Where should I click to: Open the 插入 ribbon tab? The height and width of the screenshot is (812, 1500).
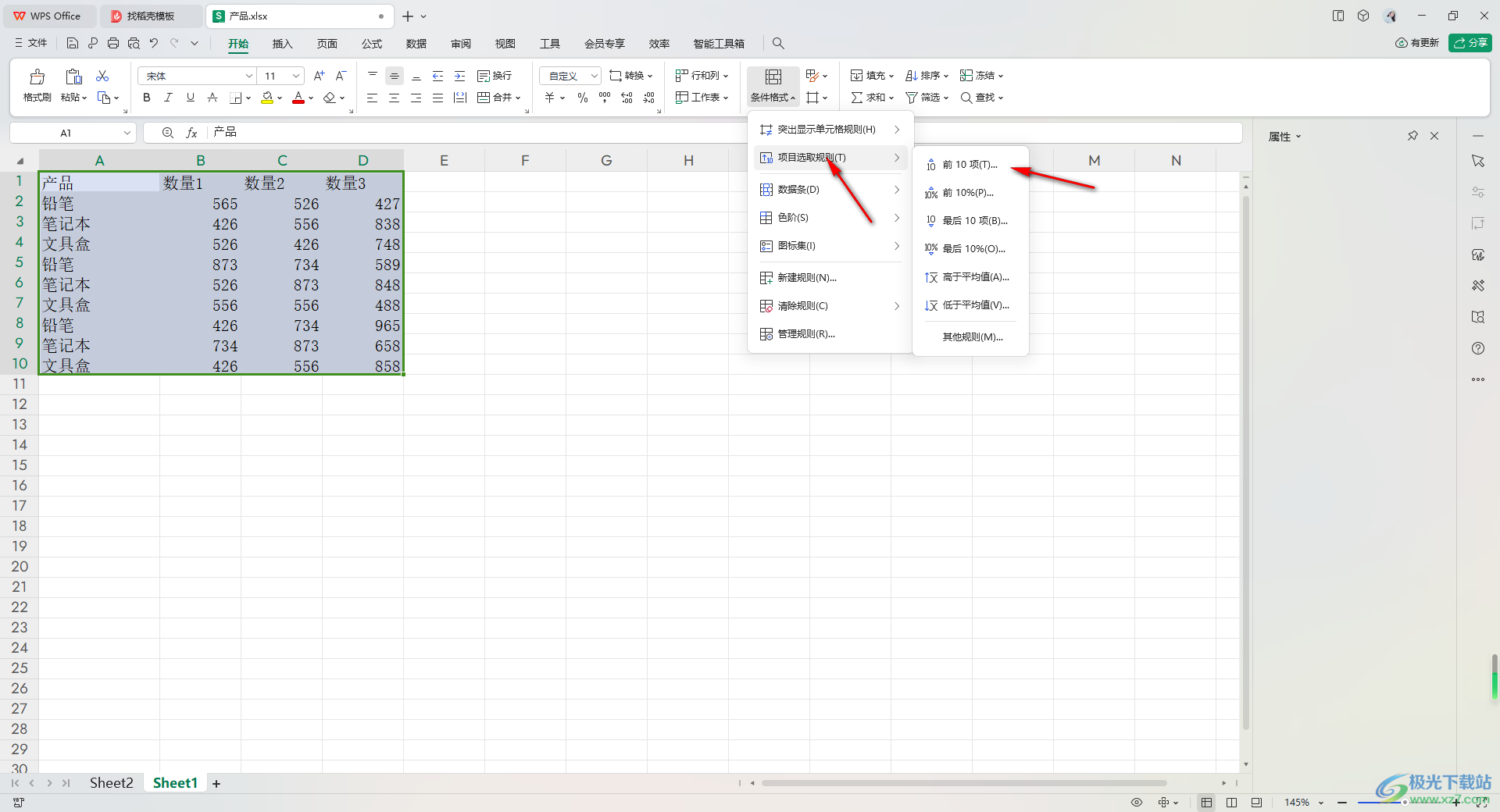(x=282, y=44)
